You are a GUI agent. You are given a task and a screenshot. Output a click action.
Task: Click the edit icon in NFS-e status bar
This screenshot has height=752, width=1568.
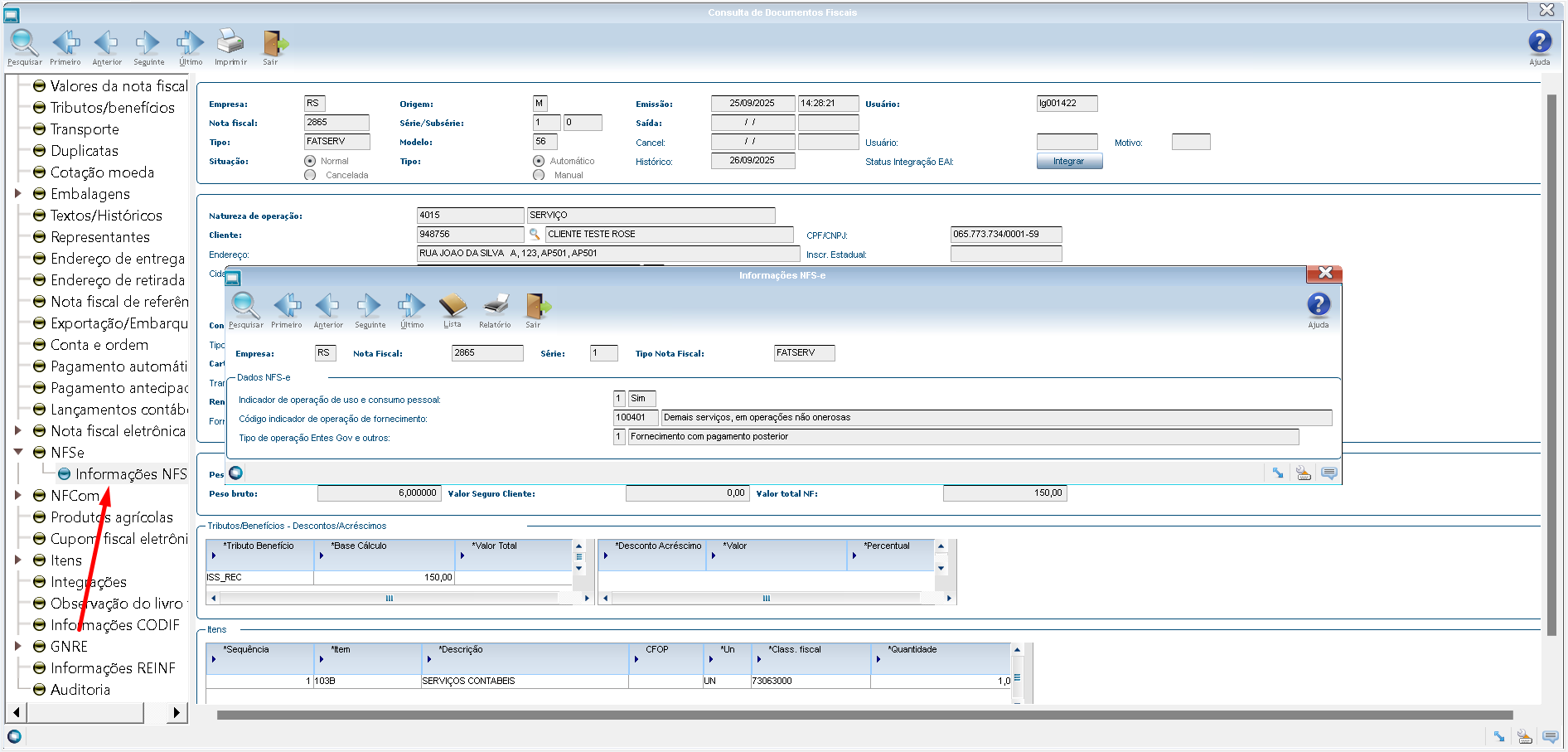pyautogui.click(x=1304, y=473)
